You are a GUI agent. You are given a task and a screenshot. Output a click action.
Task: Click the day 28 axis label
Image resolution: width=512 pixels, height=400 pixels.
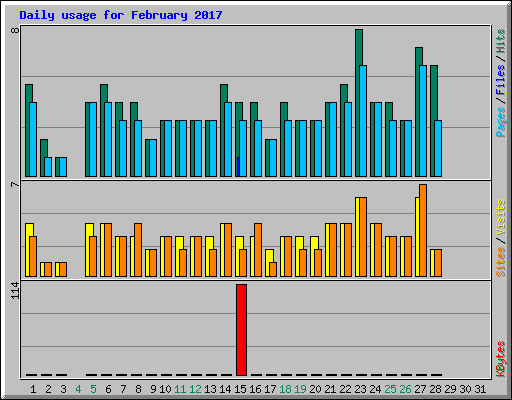pos(435,389)
